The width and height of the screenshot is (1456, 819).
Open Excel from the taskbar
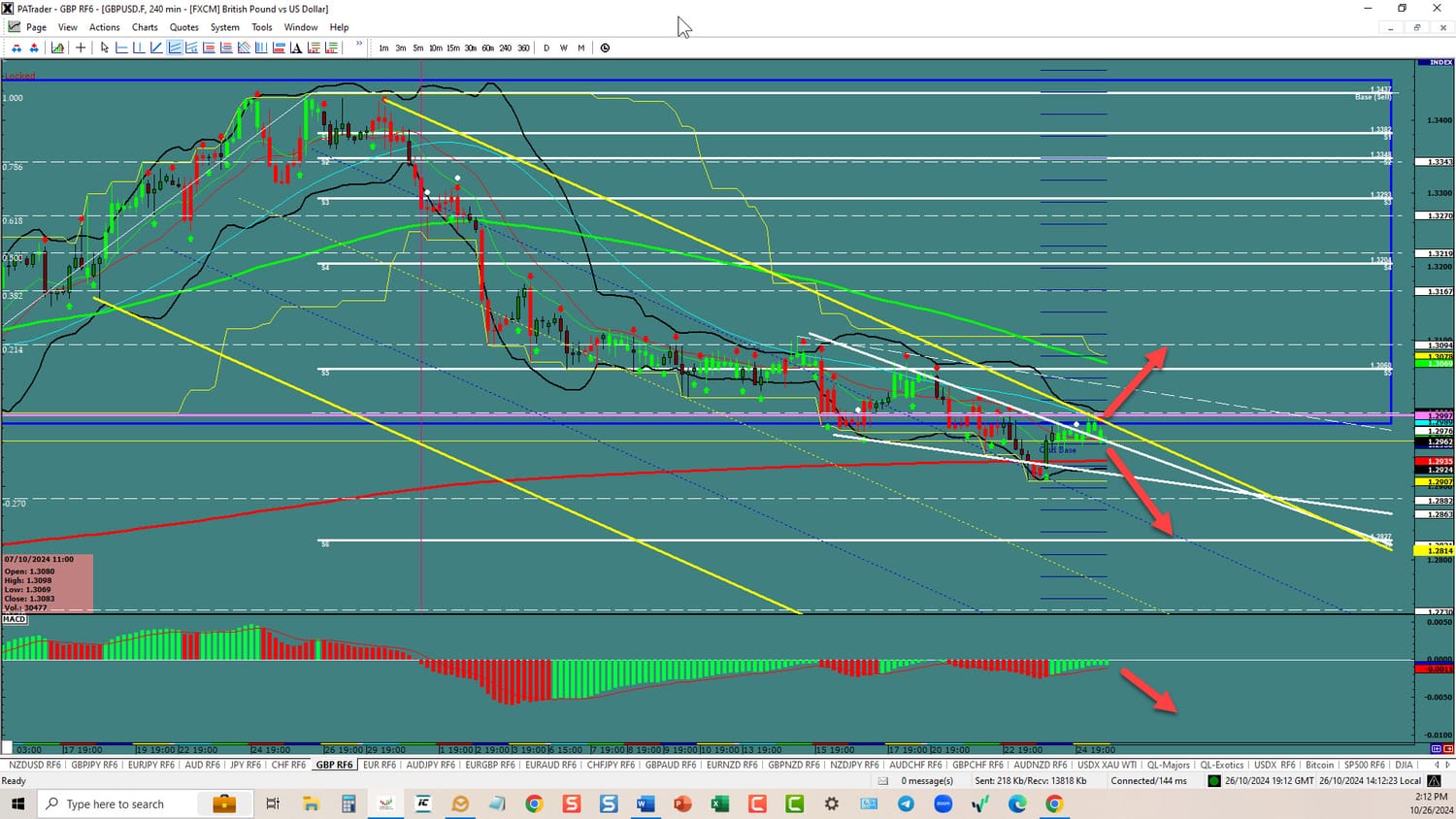[719, 803]
